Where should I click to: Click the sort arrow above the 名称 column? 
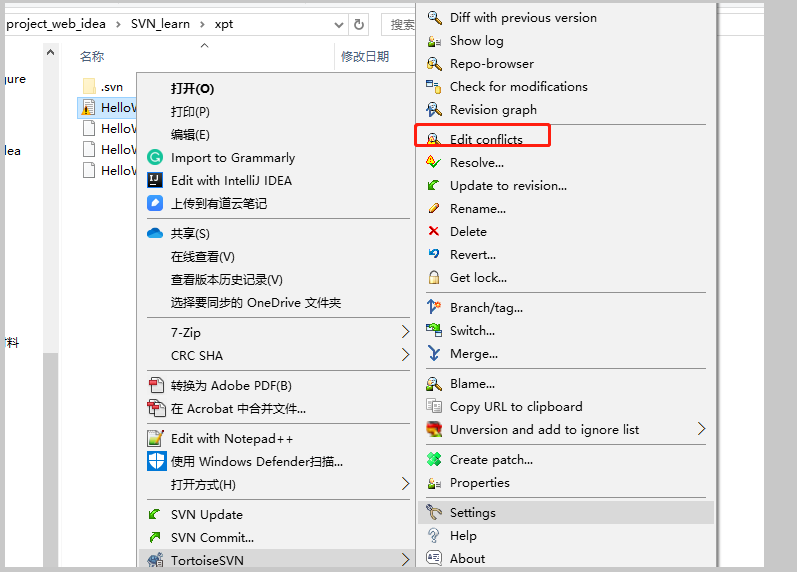tap(204, 46)
